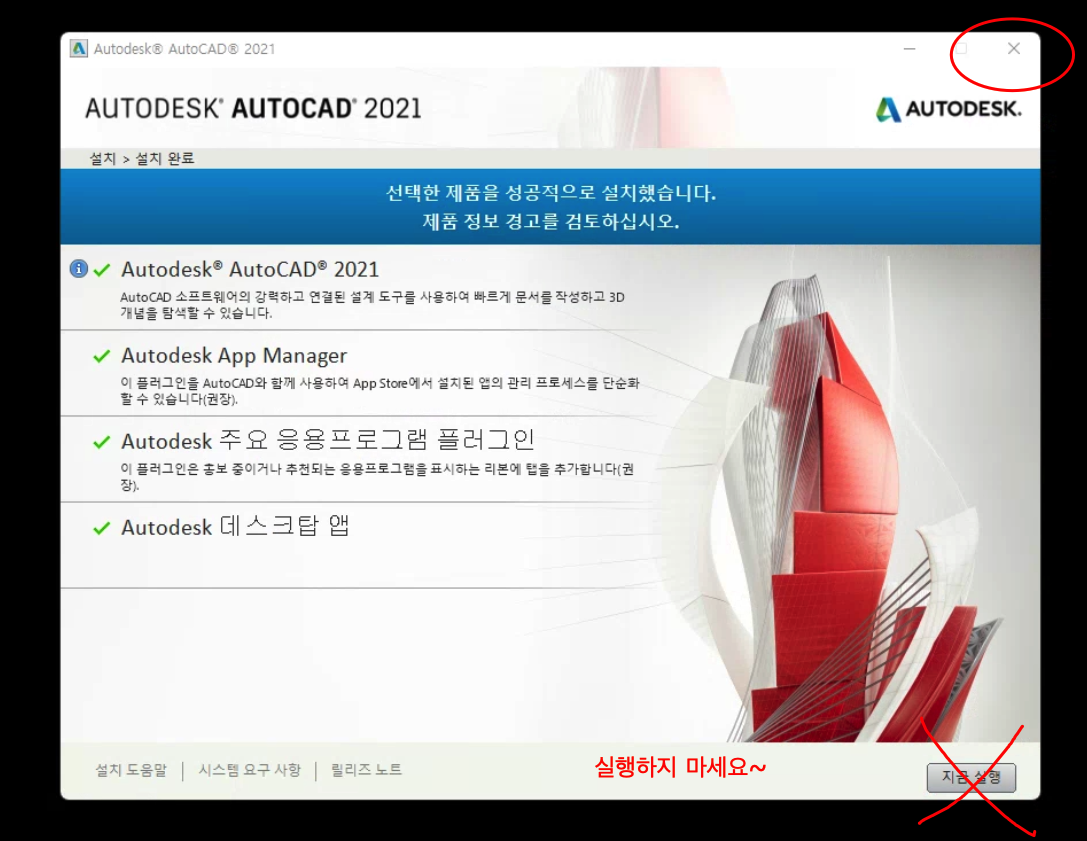Close the installer window with X
Image resolution: width=1087 pixels, height=841 pixels.
click(x=1014, y=48)
